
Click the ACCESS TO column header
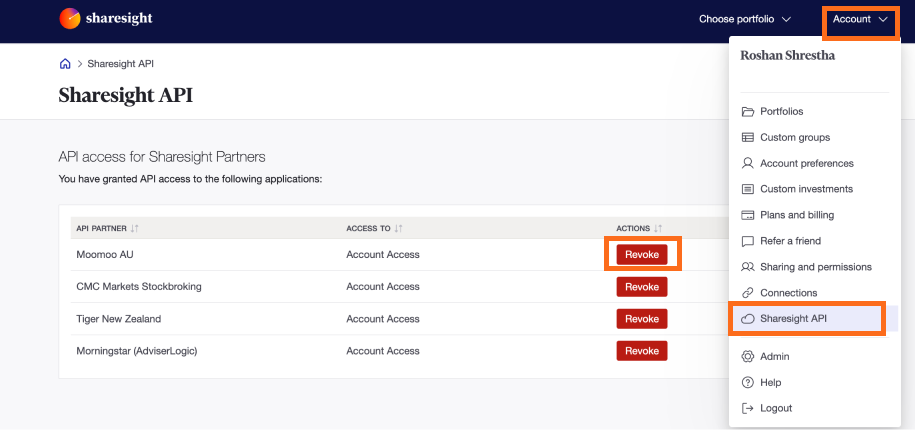[368, 228]
